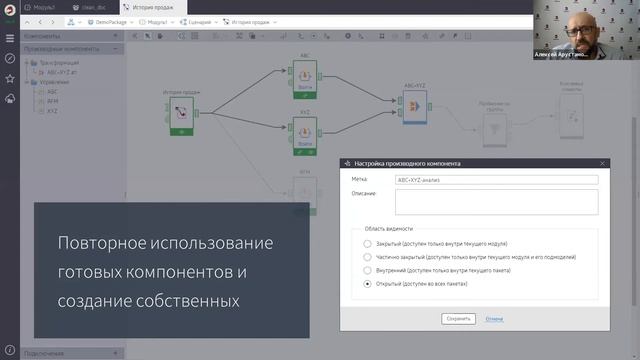Collapse the Трансформация tree folder
Screen dimensions: 640x360
27,63
